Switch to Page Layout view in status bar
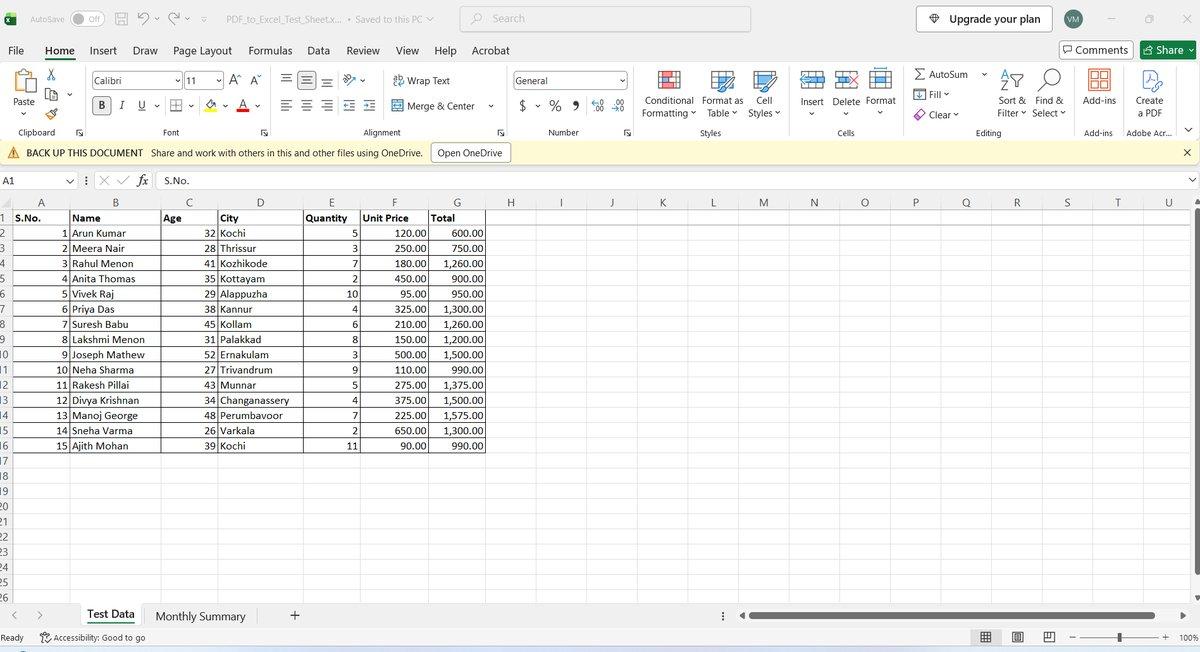 (x=1018, y=637)
